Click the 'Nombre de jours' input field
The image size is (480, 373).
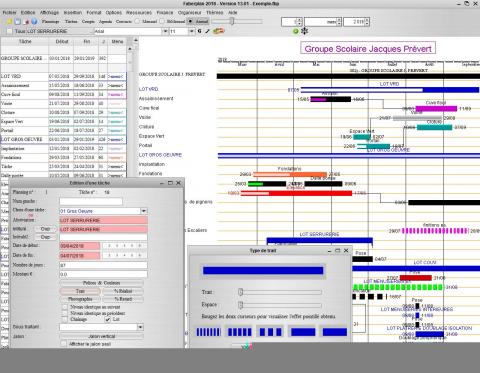click(103, 265)
